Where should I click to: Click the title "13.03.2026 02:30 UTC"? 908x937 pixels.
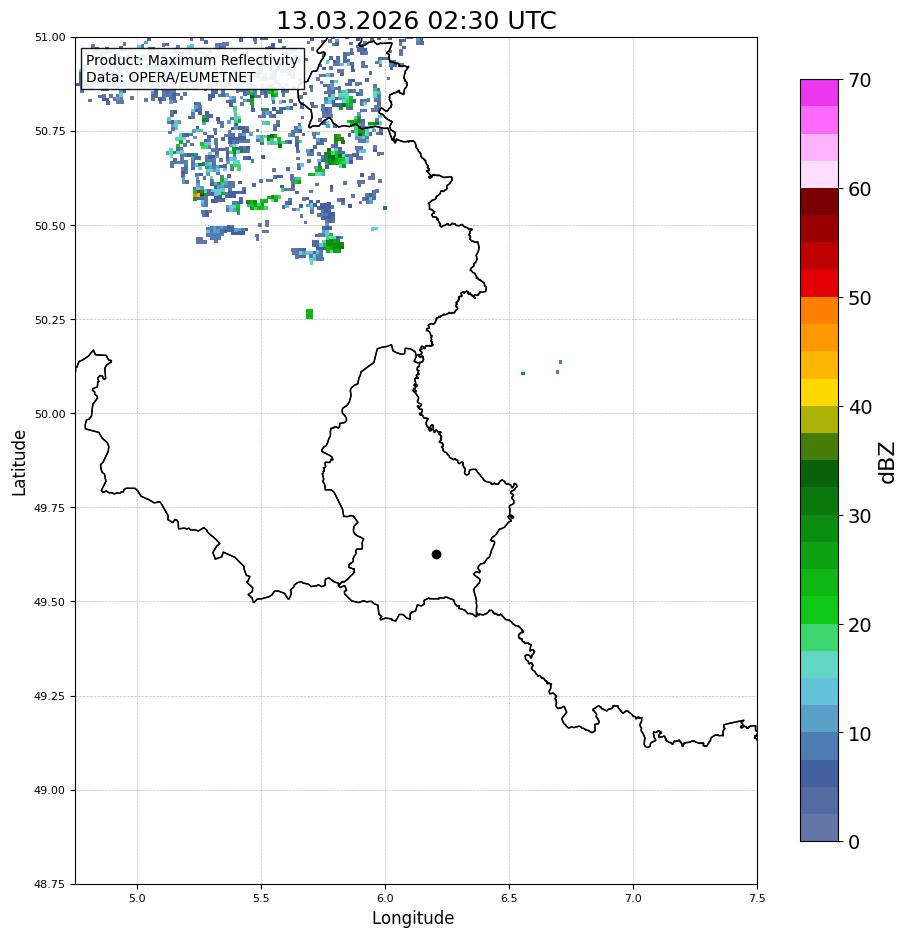click(416, 20)
